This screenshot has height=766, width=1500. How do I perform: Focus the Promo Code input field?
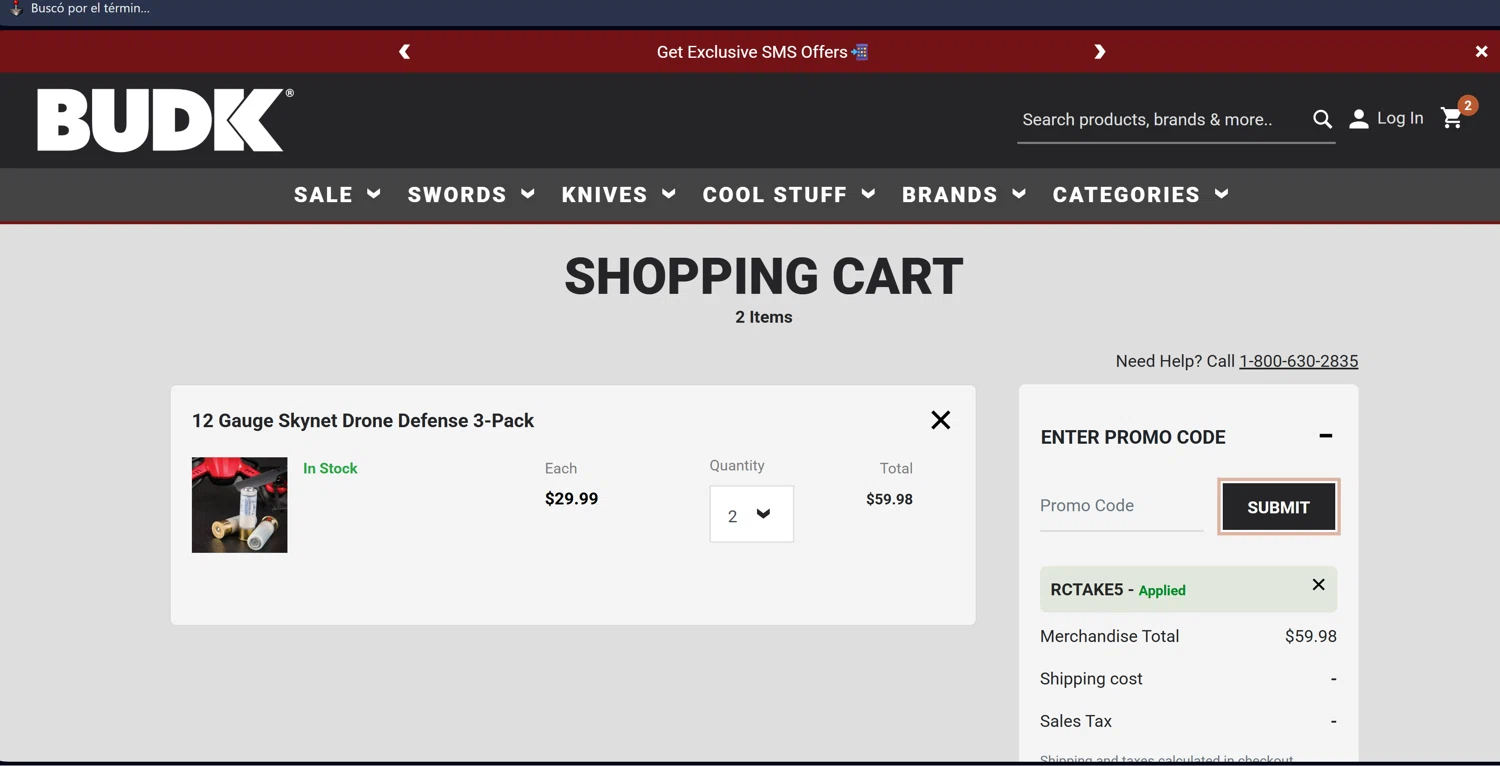(1120, 506)
